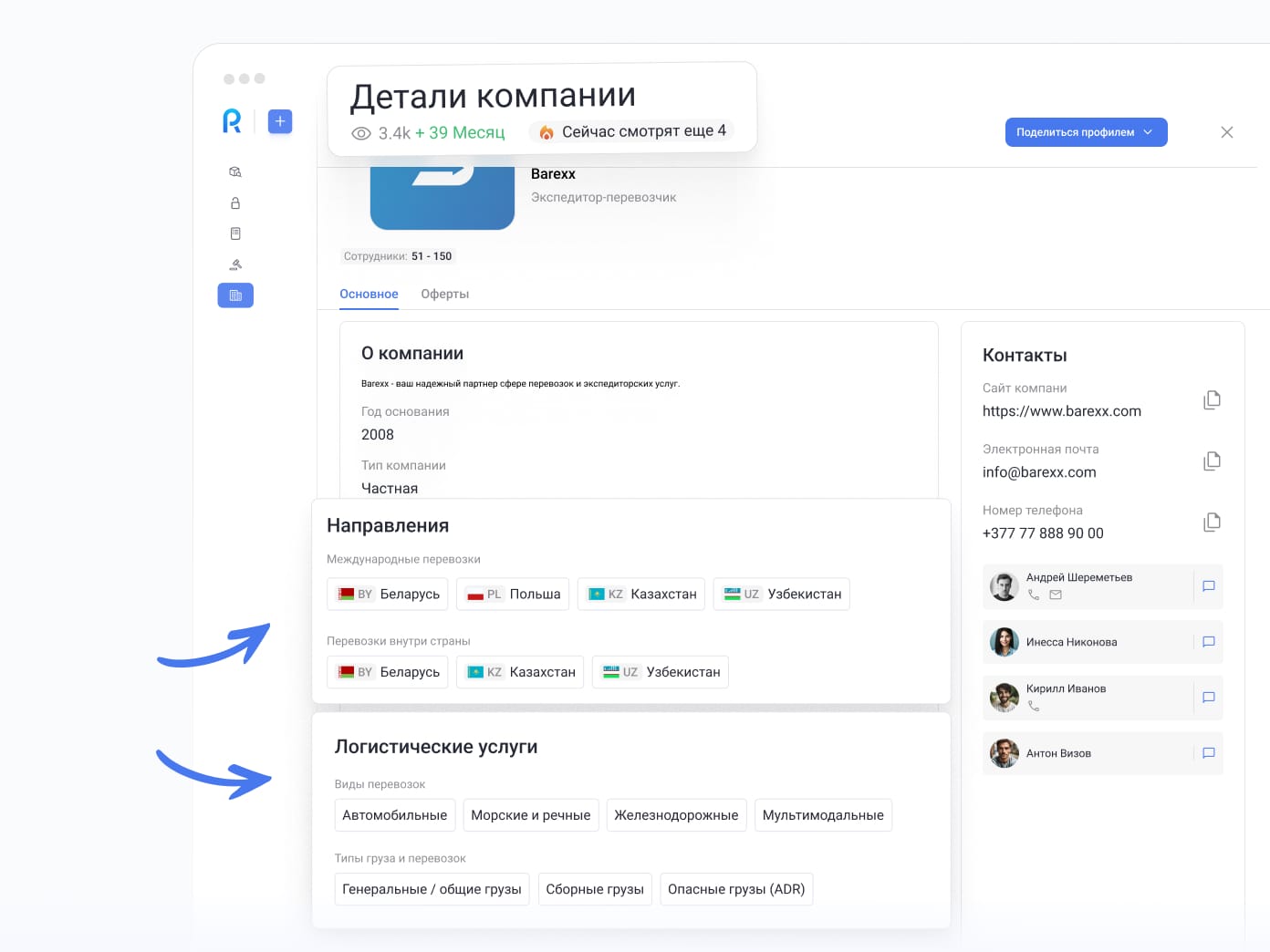The width and height of the screenshot is (1270, 952).
Task: Message Антон Визов via chat icon
Action: click(1208, 753)
